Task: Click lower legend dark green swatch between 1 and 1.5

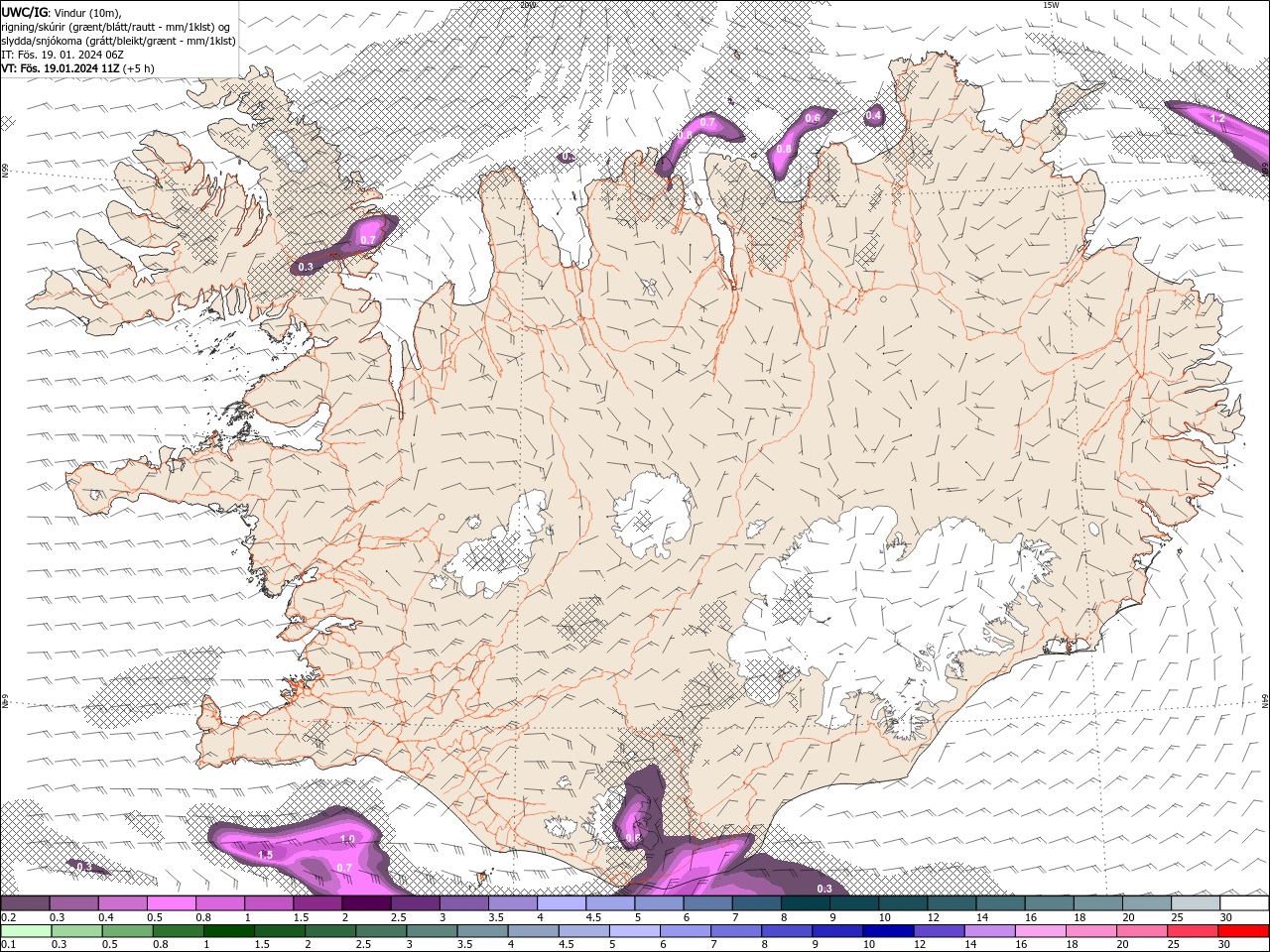Action: click(x=228, y=931)
